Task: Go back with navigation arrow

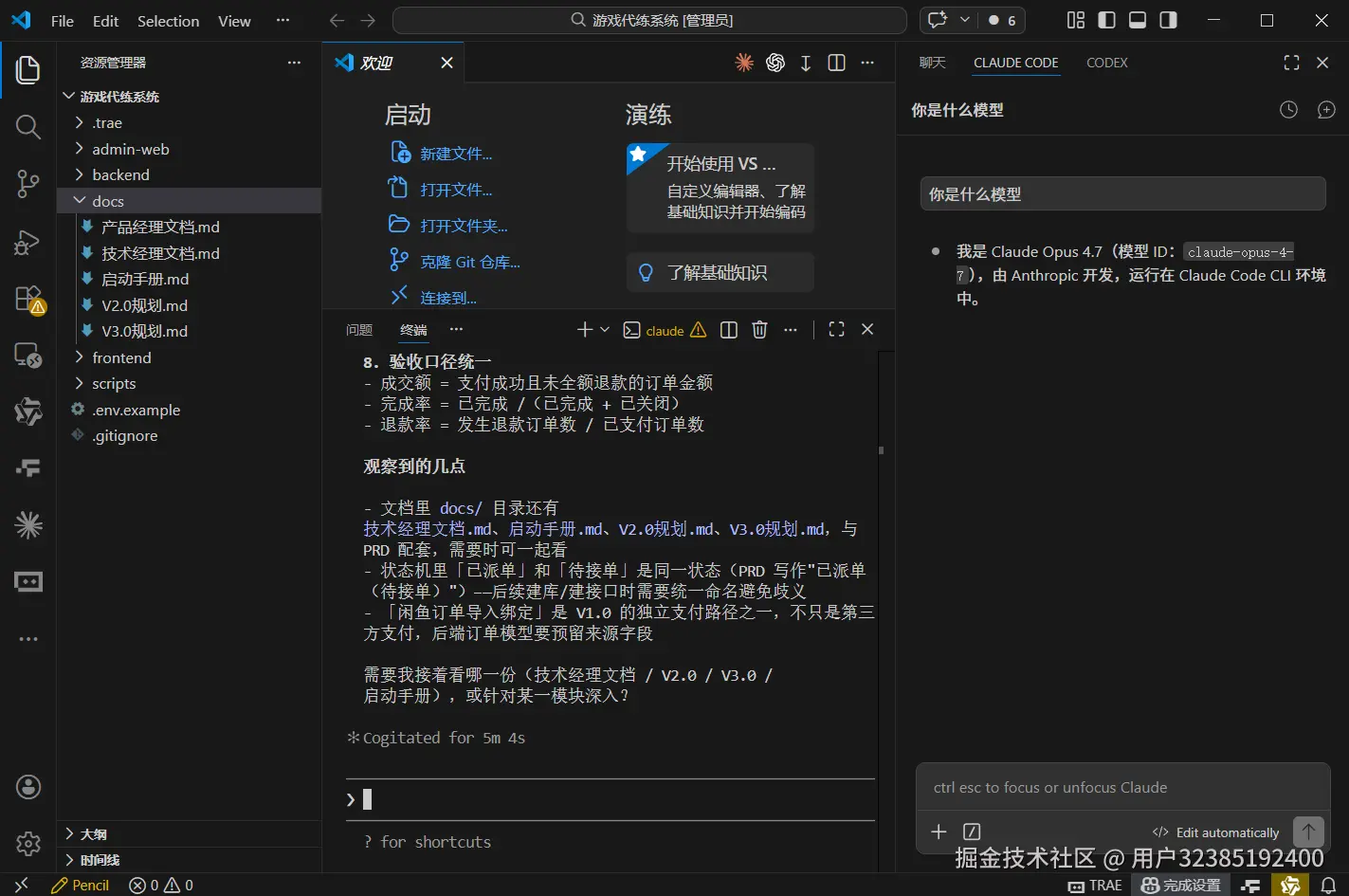Action: click(337, 20)
